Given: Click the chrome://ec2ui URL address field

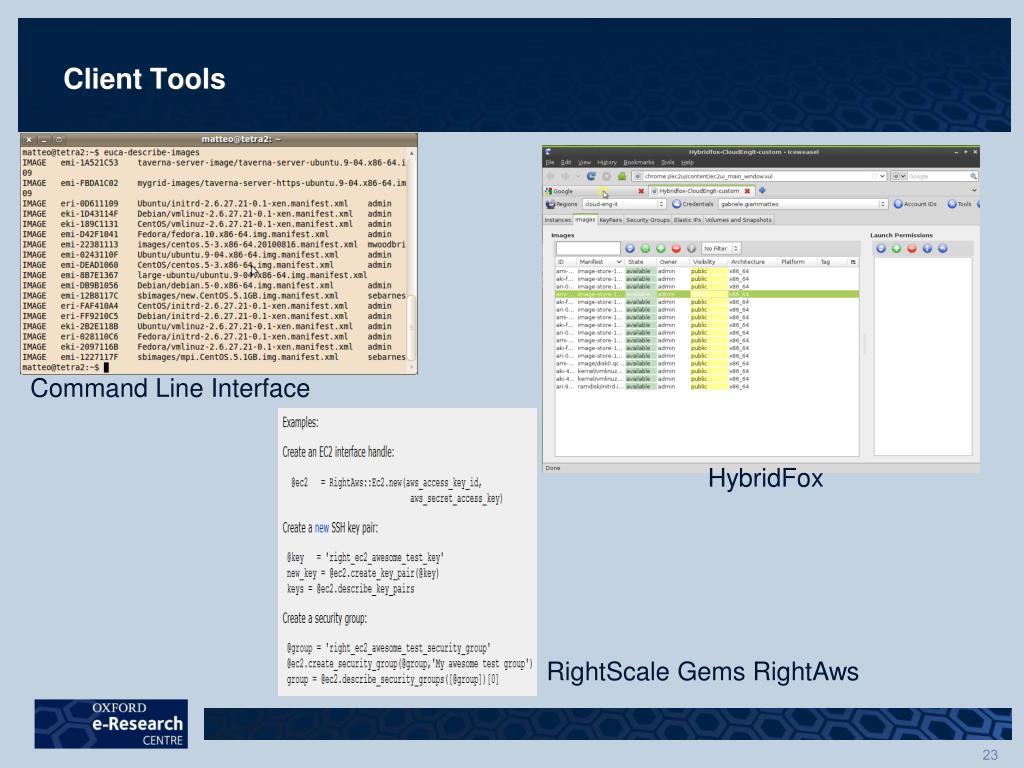Looking at the screenshot, I should (x=760, y=176).
